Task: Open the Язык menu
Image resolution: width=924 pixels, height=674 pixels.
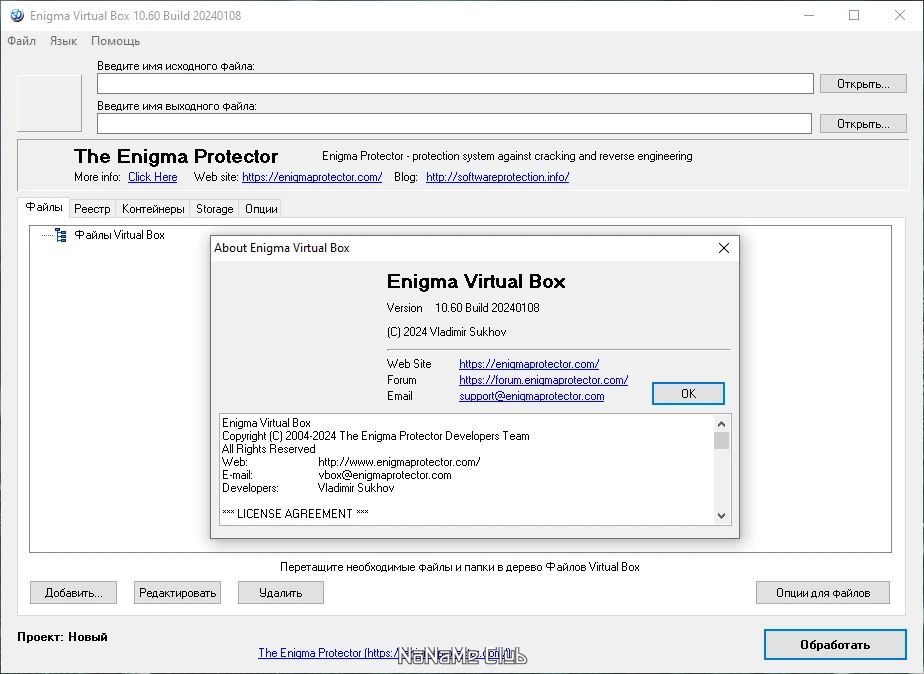Action: (63, 41)
